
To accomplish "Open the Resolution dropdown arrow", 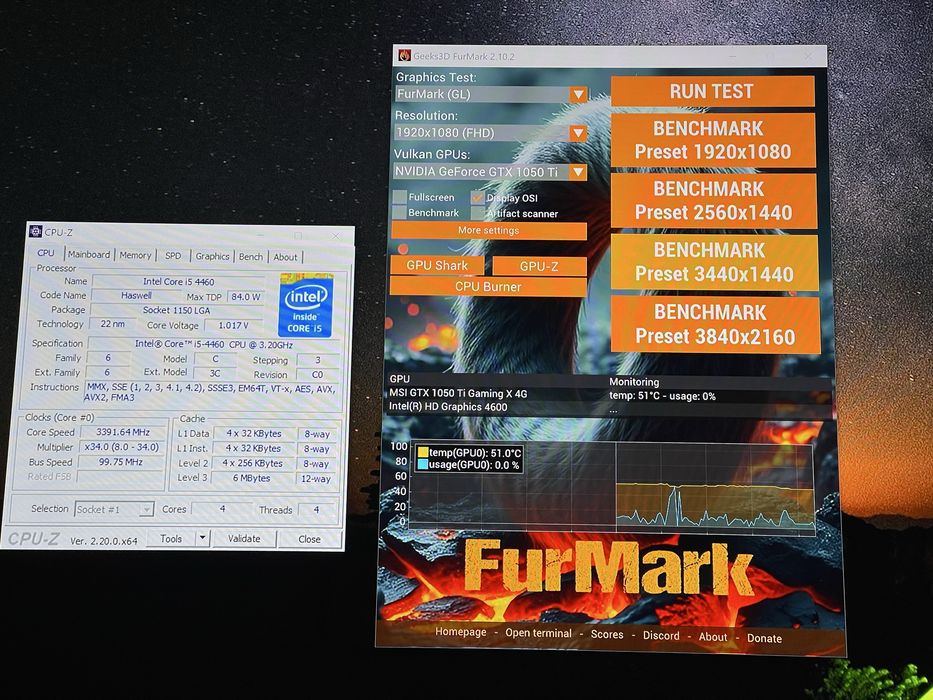I will [x=578, y=133].
